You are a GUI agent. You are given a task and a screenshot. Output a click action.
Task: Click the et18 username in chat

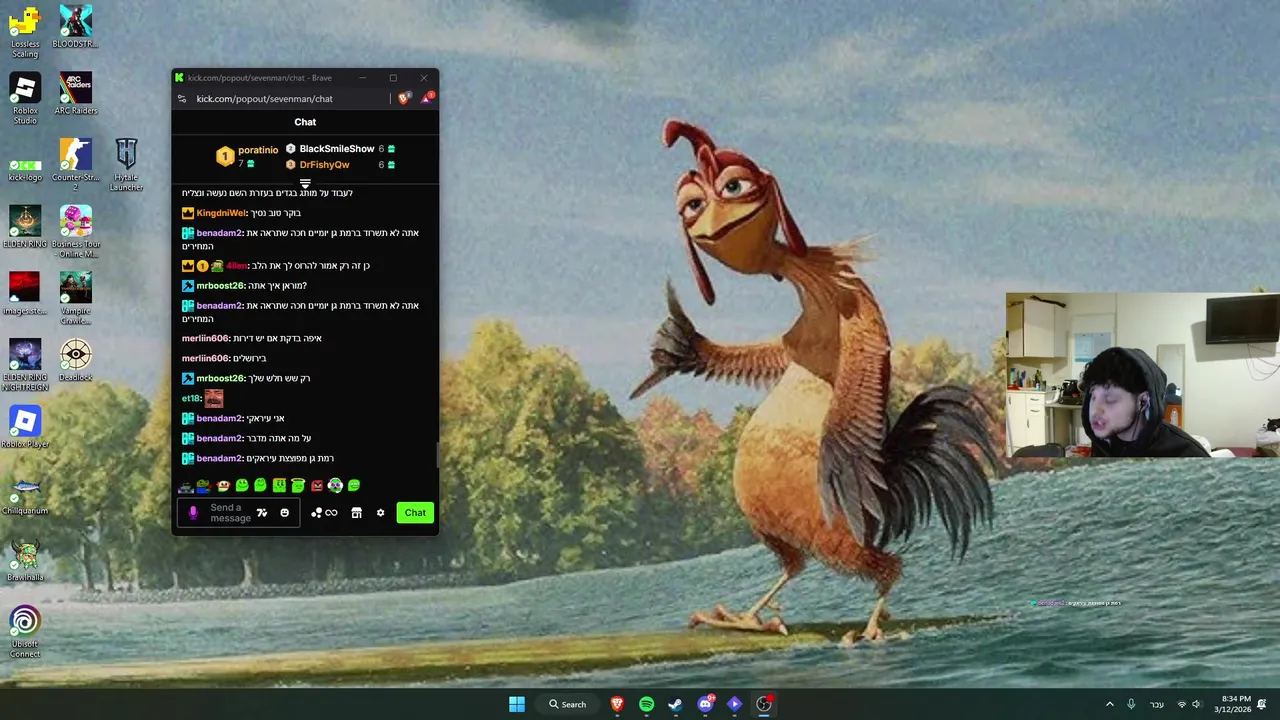[191, 398]
